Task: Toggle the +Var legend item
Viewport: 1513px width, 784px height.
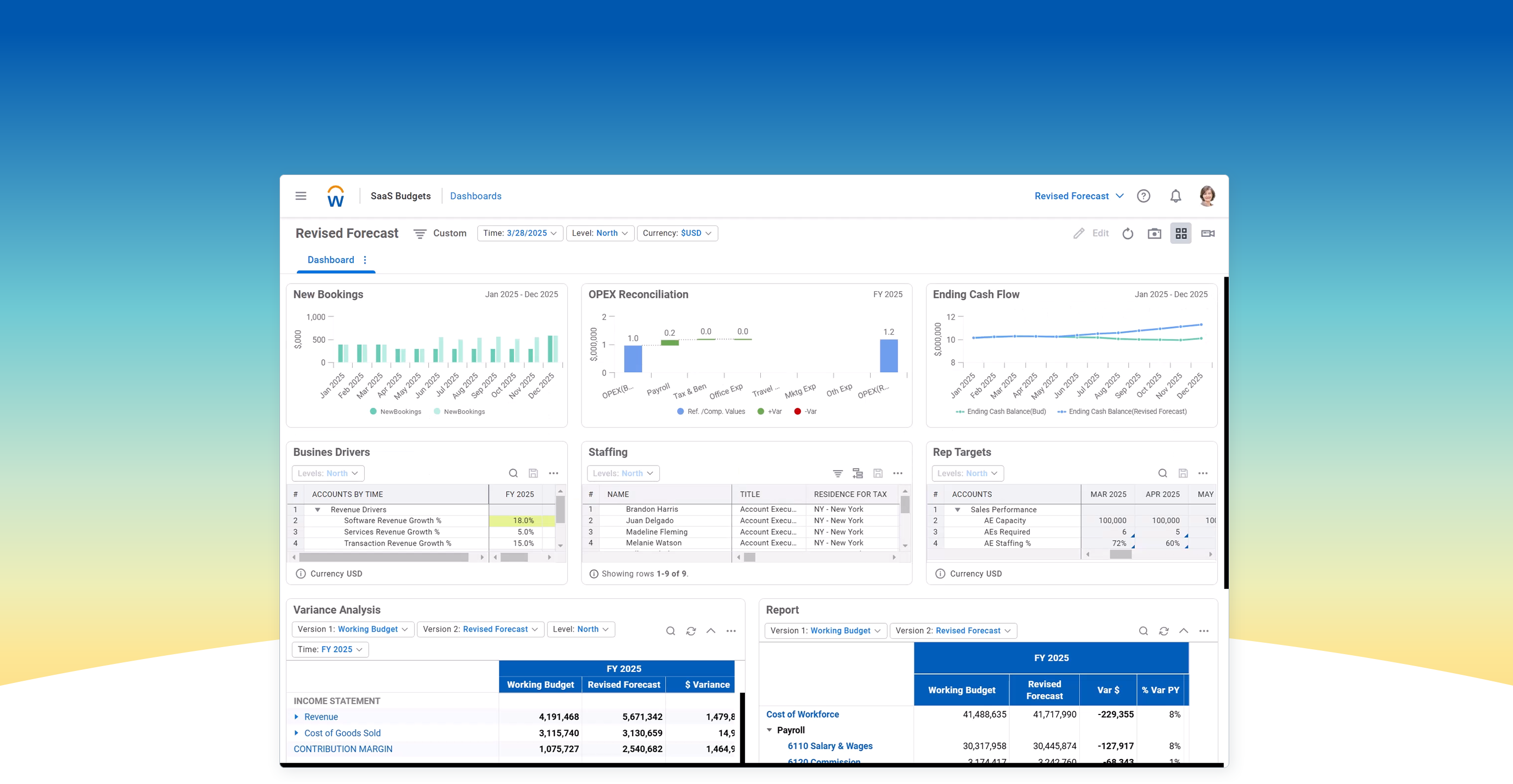Action: click(x=770, y=412)
